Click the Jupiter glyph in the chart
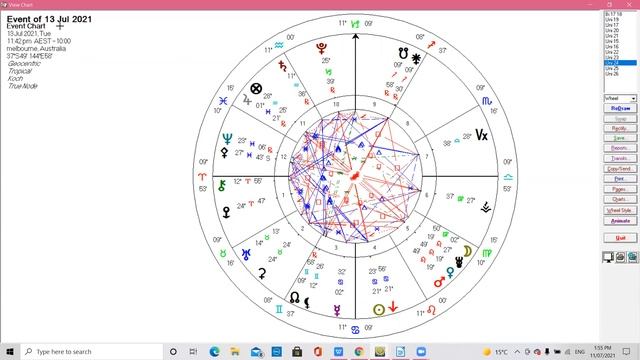The image size is (640, 360). click(x=247, y=99)
